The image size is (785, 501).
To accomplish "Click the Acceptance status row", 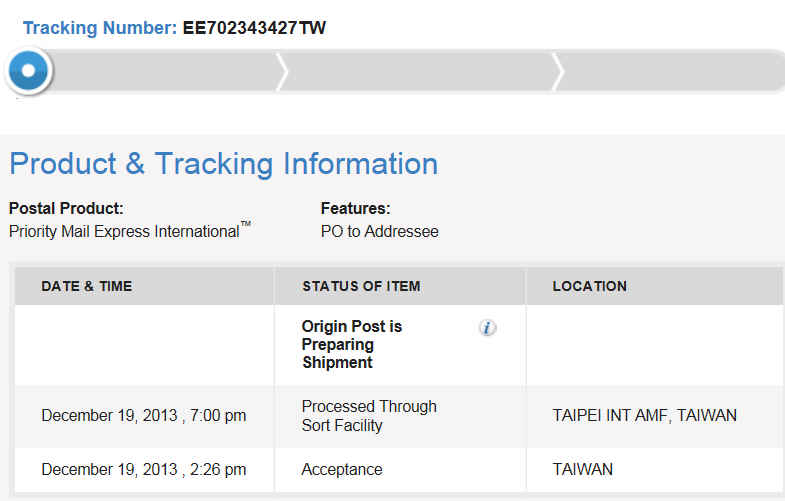I will [x=342, y=469].
